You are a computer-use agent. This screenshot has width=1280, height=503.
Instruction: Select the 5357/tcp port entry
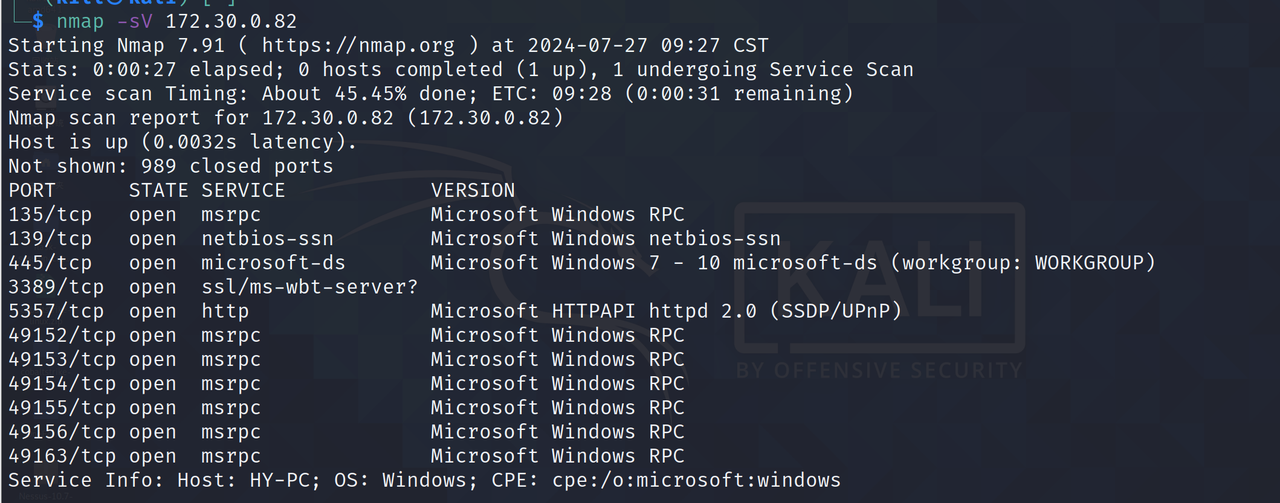point(56,311)
